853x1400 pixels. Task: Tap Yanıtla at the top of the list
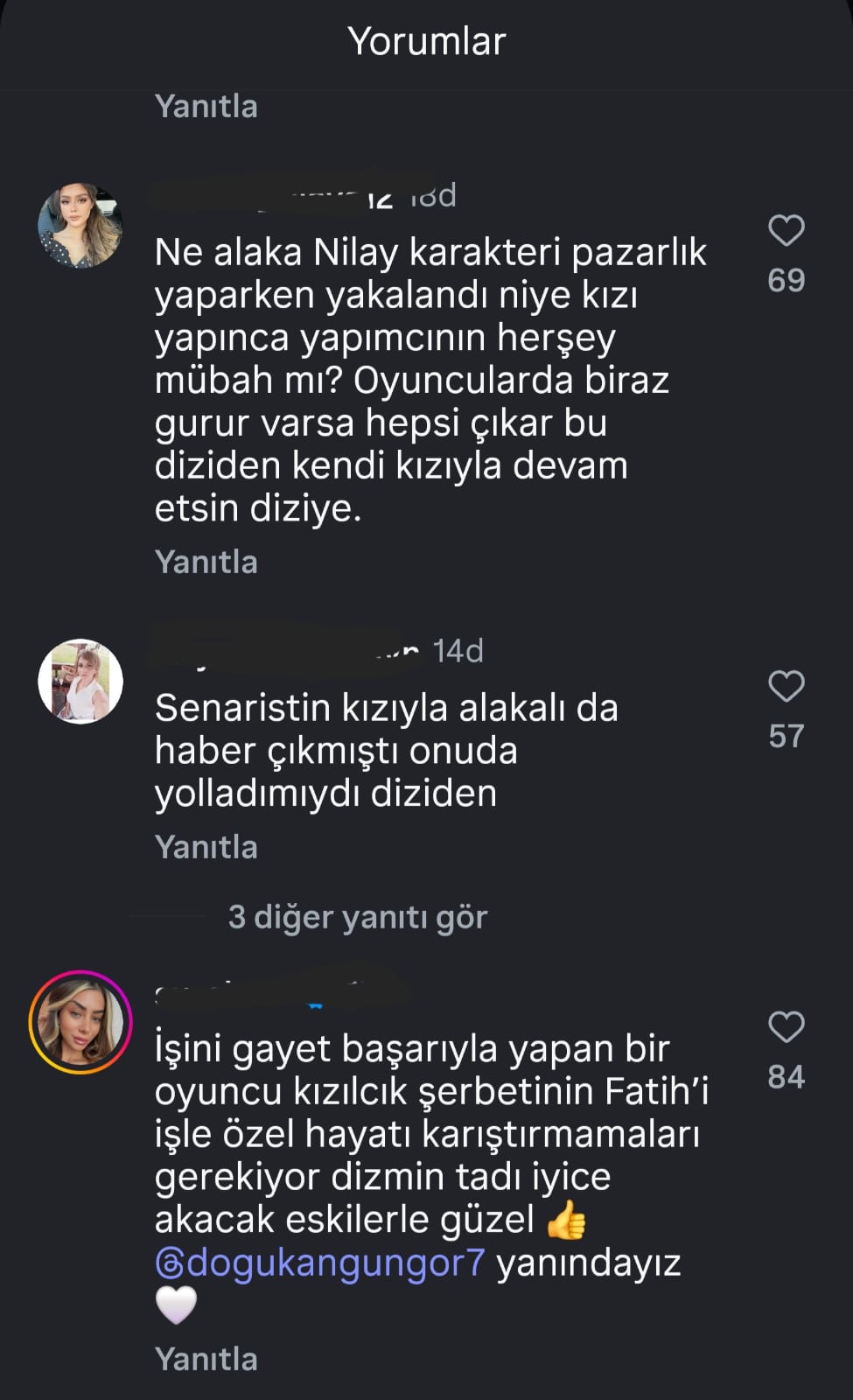[x=206, y=107]
